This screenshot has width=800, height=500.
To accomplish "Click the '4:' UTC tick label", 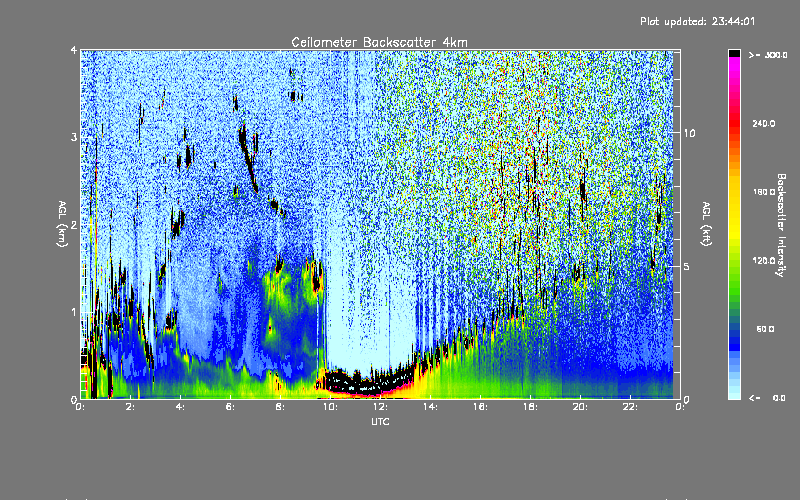I will click(181, 407).
